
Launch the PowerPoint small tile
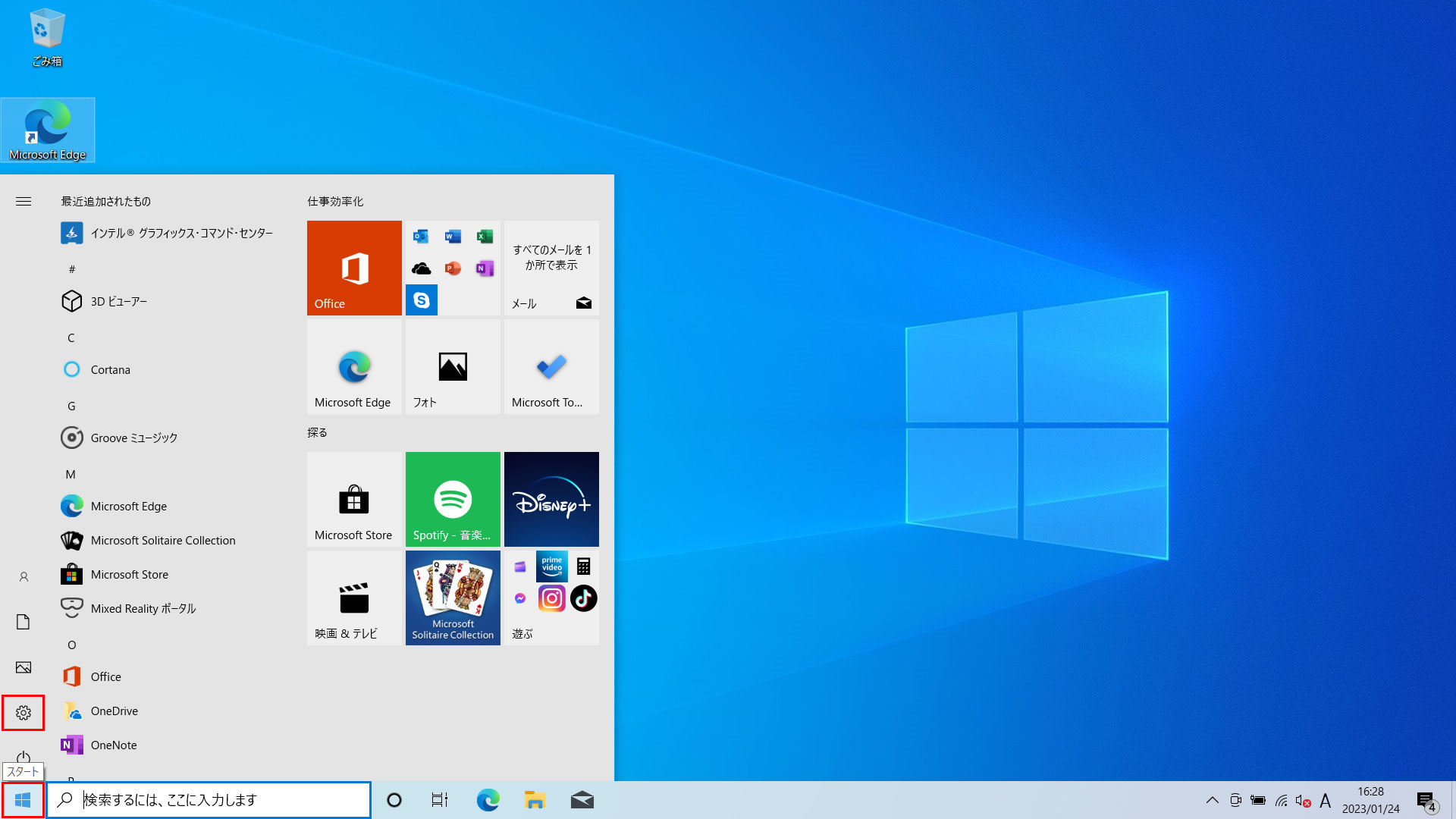tap(453, 268)
